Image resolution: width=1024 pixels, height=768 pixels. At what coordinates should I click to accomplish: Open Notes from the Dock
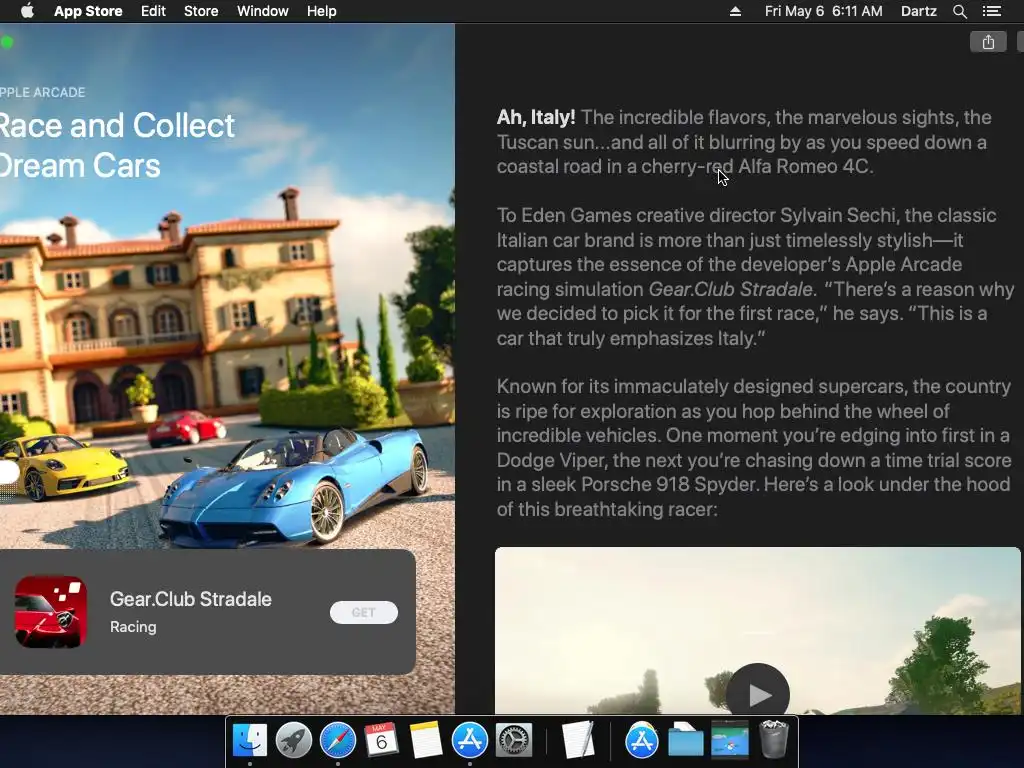point(426,740)
